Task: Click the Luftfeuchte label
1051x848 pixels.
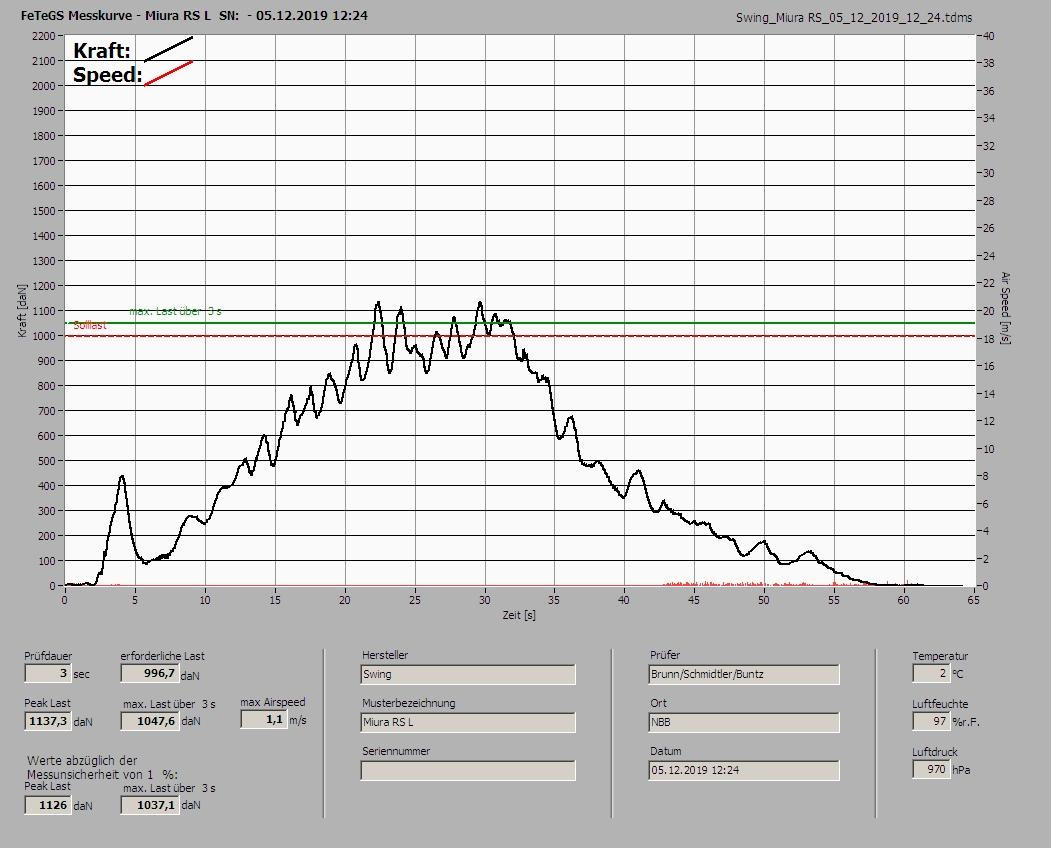Action: coord(940,704)
